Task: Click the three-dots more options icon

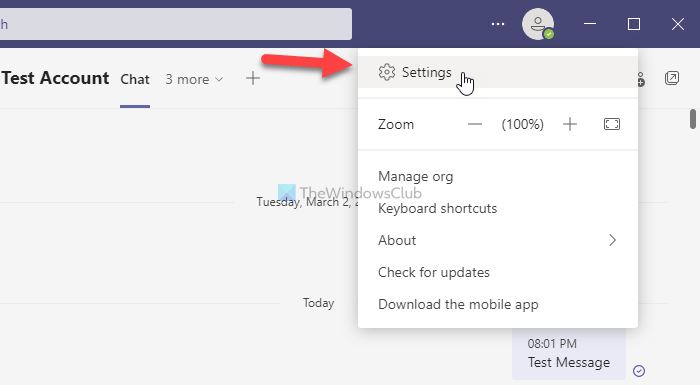Action: pyautogui.click(x=498, y=24)
